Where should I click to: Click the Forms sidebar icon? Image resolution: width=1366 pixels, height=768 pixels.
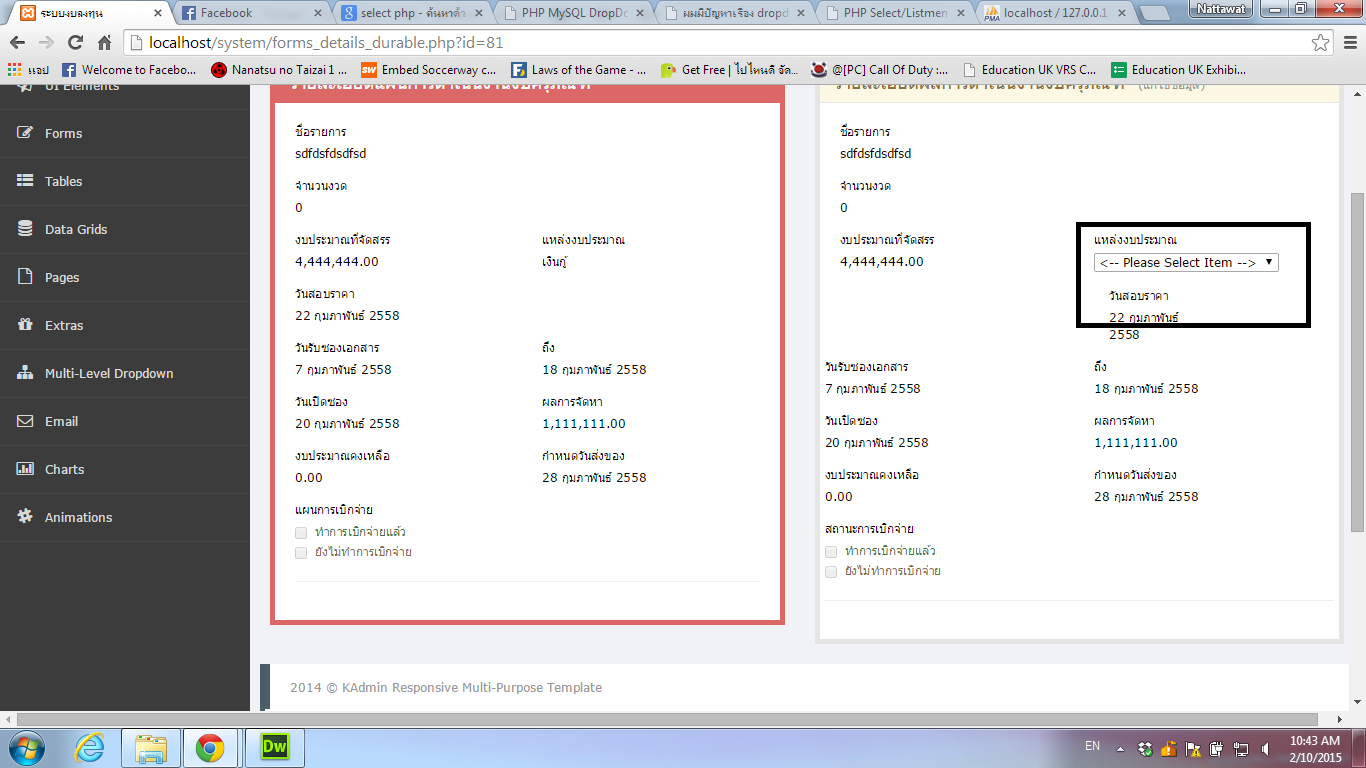pyautogui.click(x=25, y=133)
